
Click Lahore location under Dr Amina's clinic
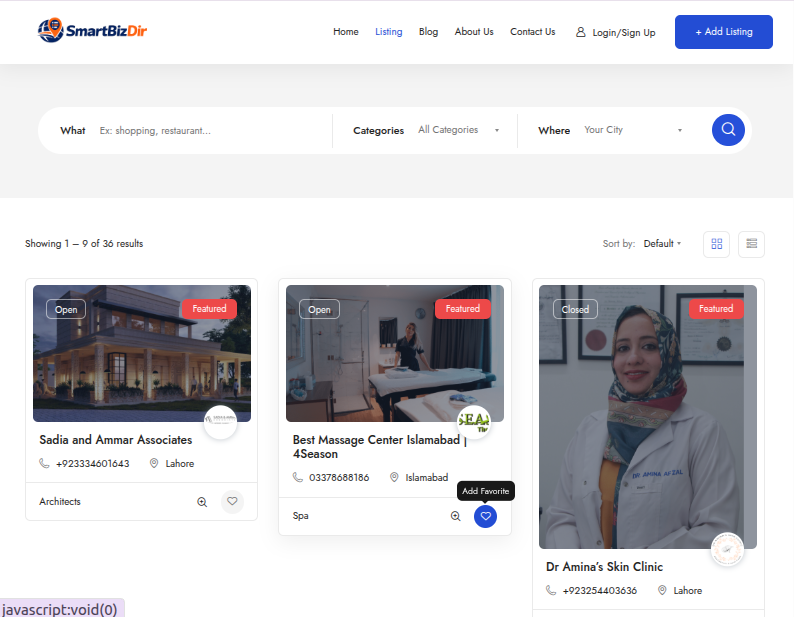(688, 591)
